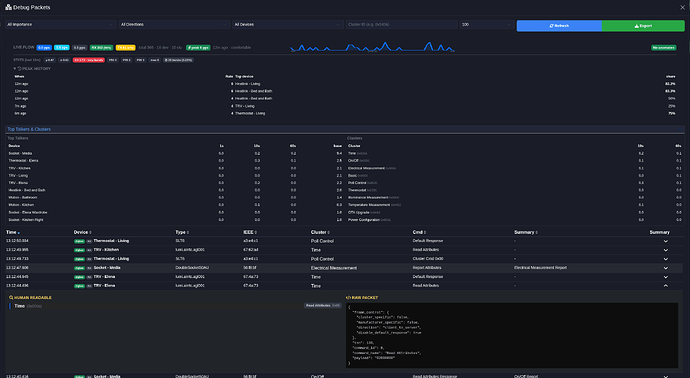Click the sort icon beside Cmd header
690x378 pixels.
[425, 232]
